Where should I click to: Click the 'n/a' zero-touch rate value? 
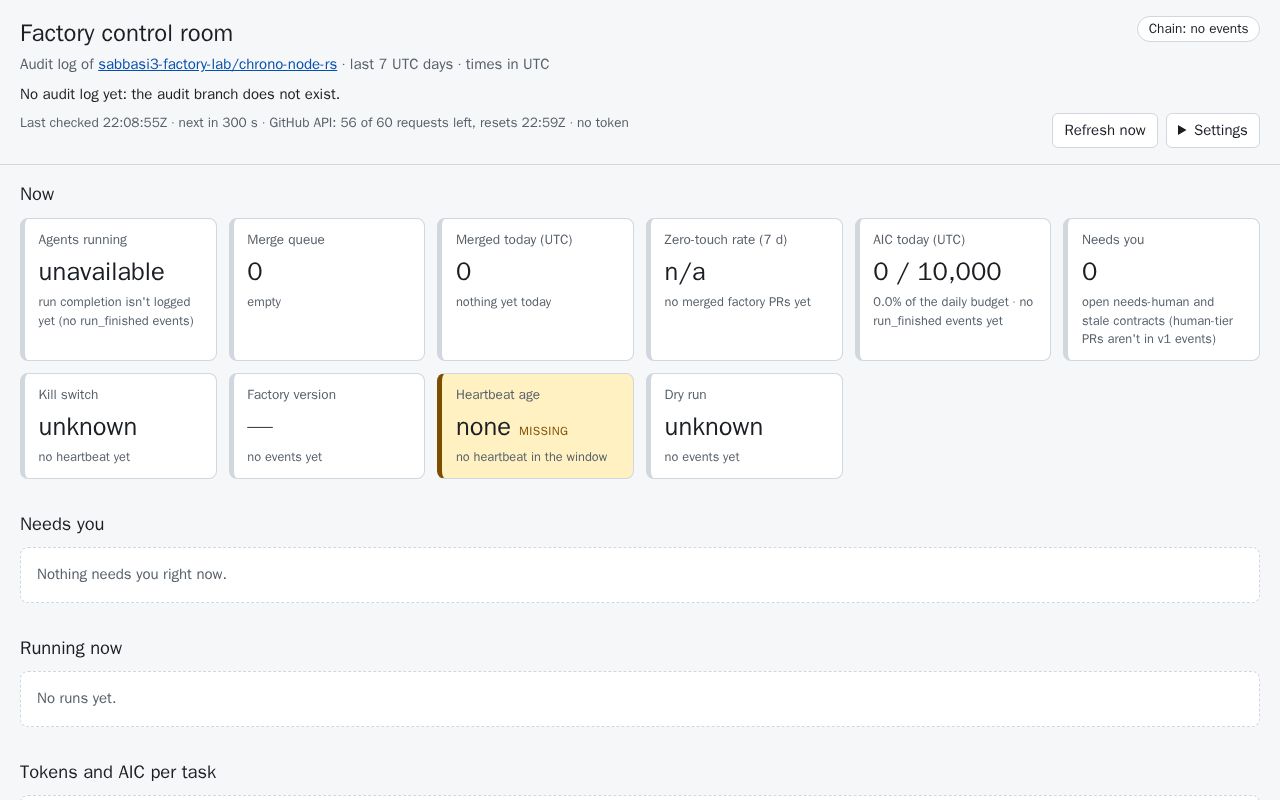685,272
